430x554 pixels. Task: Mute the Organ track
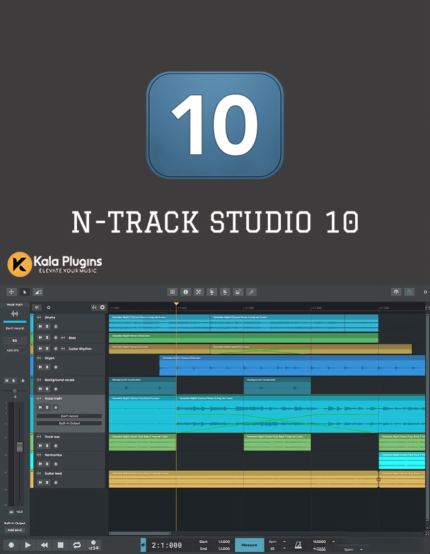click(40, 367)
